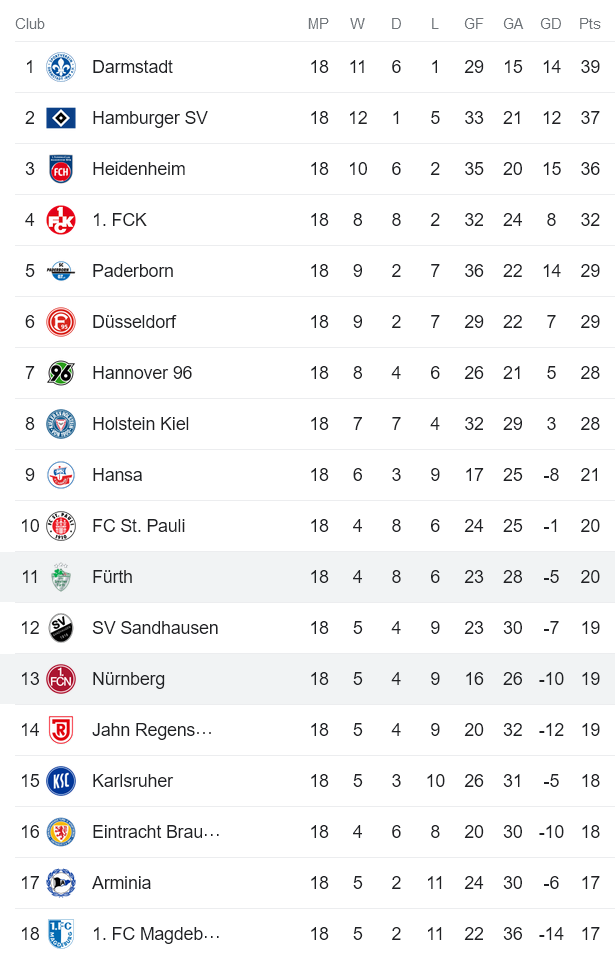Sort by the GD column header
This screenshot has width=615, height=963.
(x=551, y=24)
